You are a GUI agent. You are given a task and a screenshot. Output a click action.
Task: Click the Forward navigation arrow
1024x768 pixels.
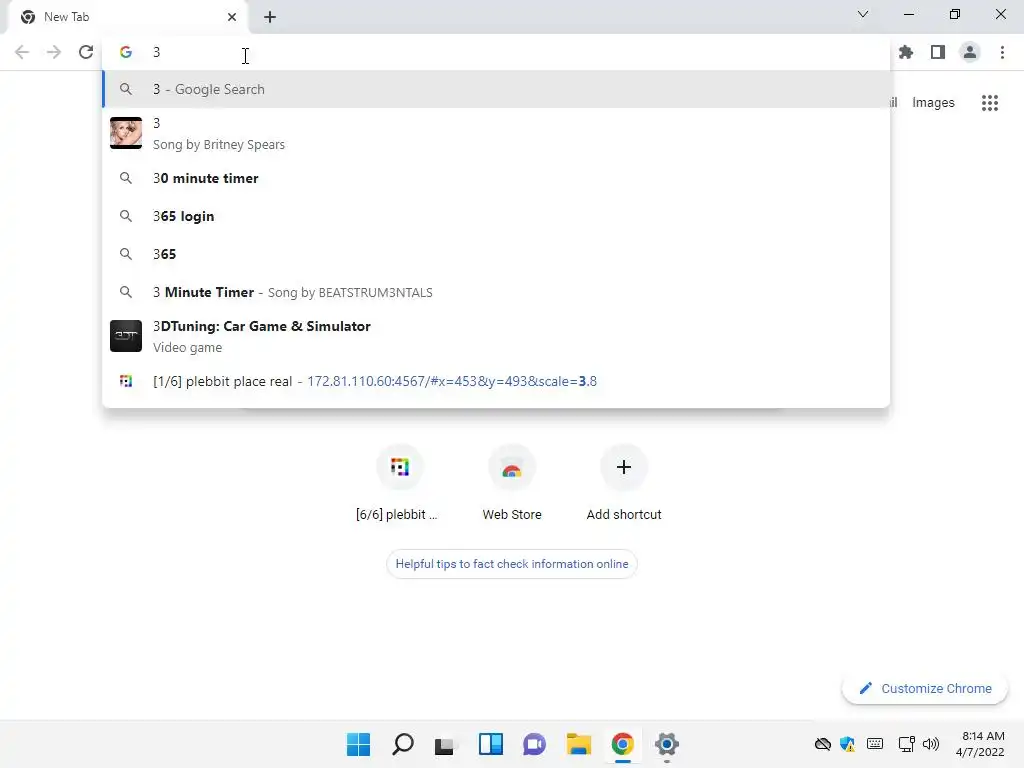click(x=54, y=52)
